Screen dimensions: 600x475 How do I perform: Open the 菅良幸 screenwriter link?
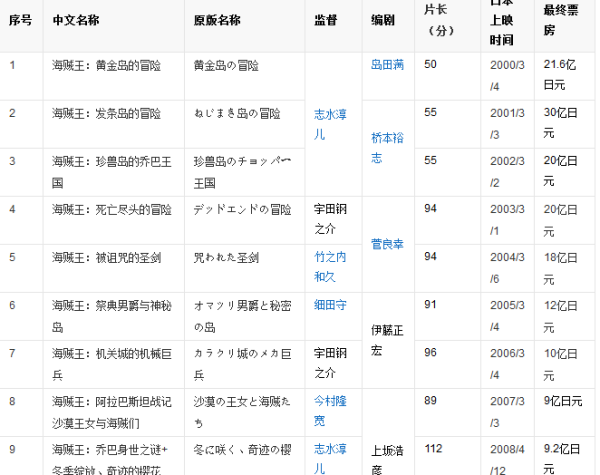click(387, 244)
